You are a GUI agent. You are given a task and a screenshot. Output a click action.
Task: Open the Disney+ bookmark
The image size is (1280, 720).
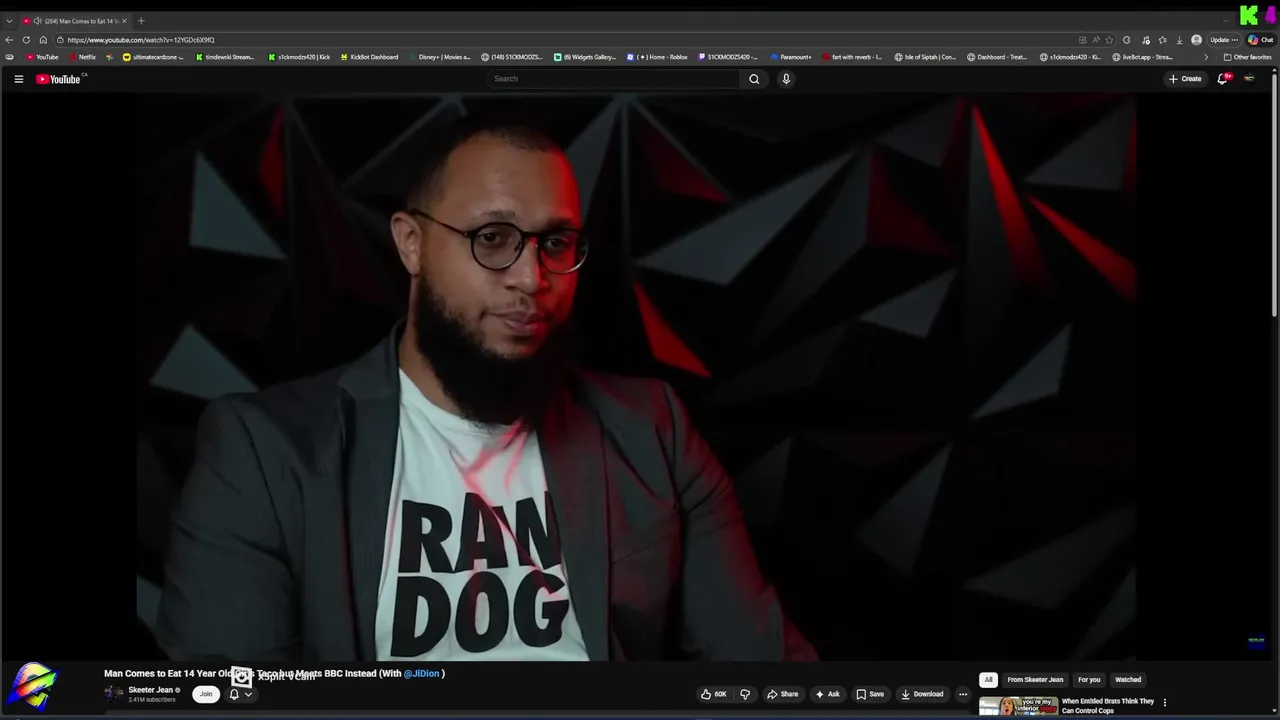[x=439, y=57]
